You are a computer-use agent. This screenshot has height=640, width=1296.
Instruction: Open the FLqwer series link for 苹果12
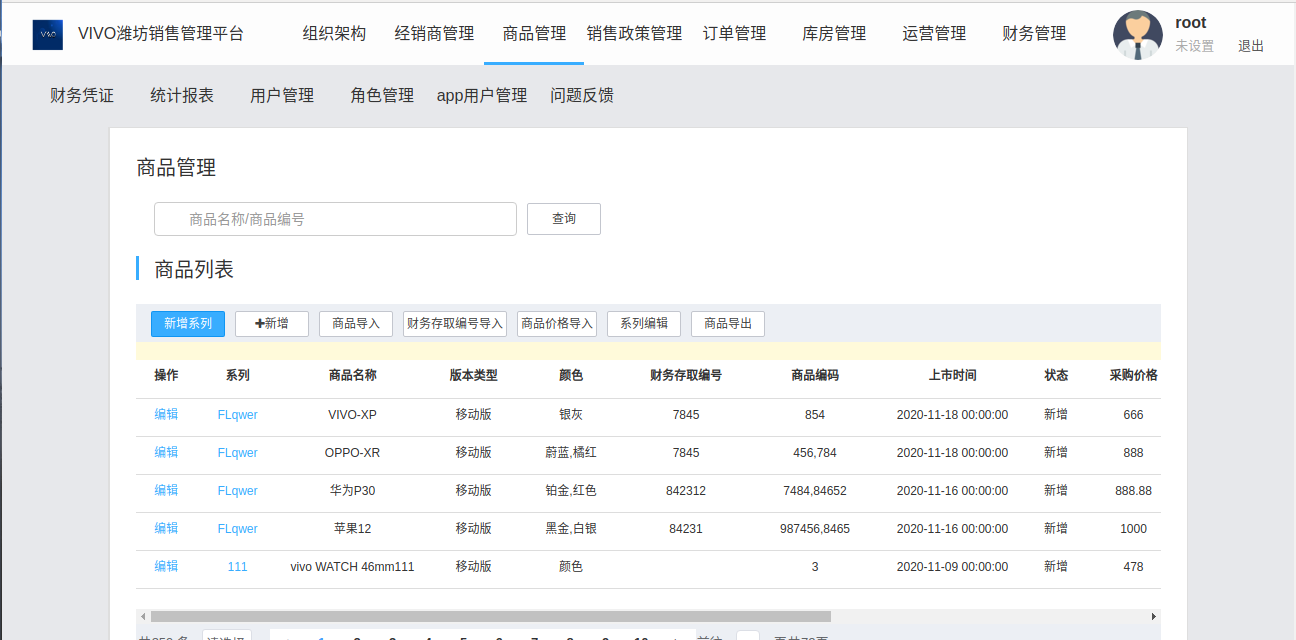click(x=237, y=529)
